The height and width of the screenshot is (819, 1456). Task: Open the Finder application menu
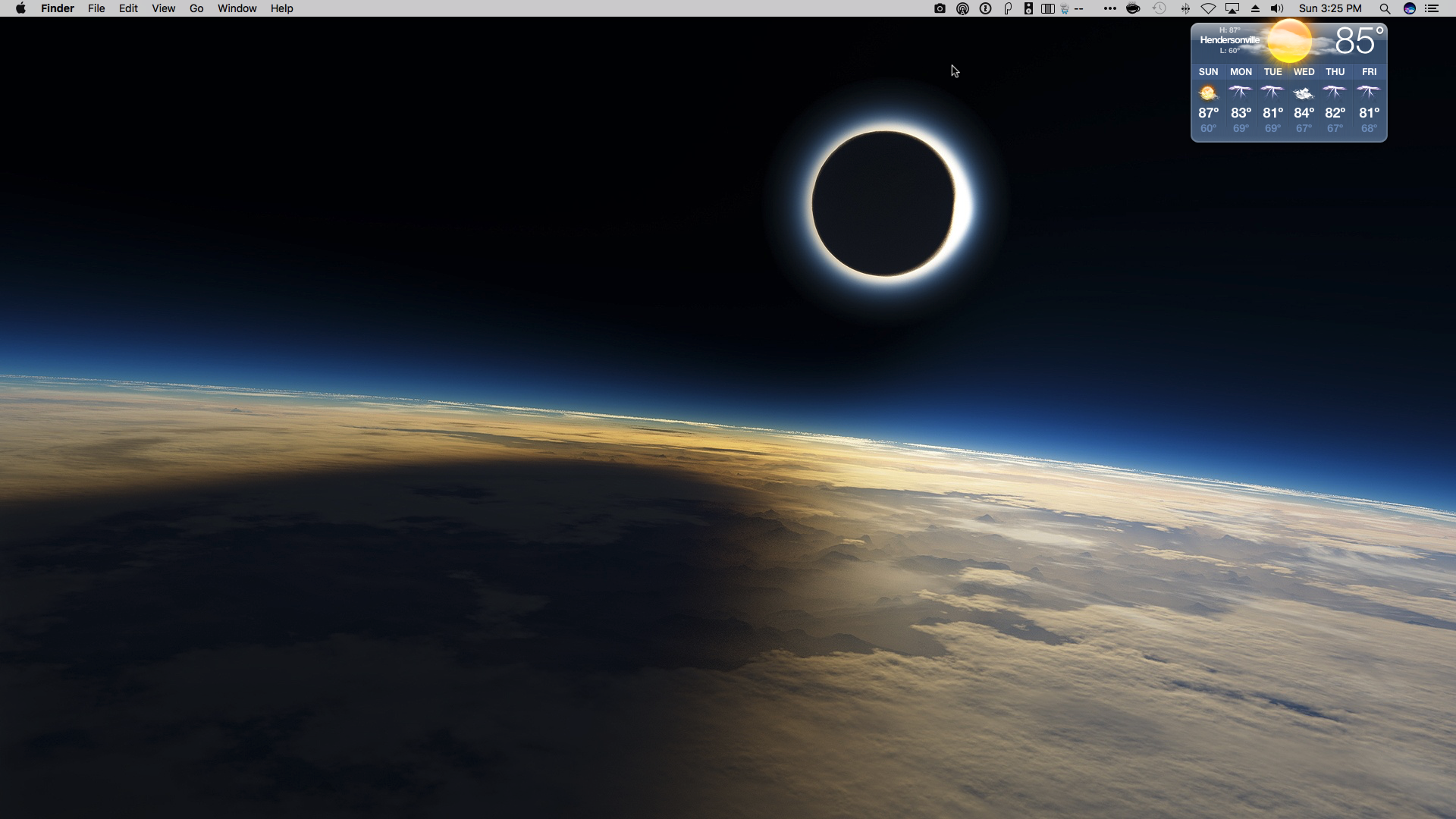pos(58,8)
